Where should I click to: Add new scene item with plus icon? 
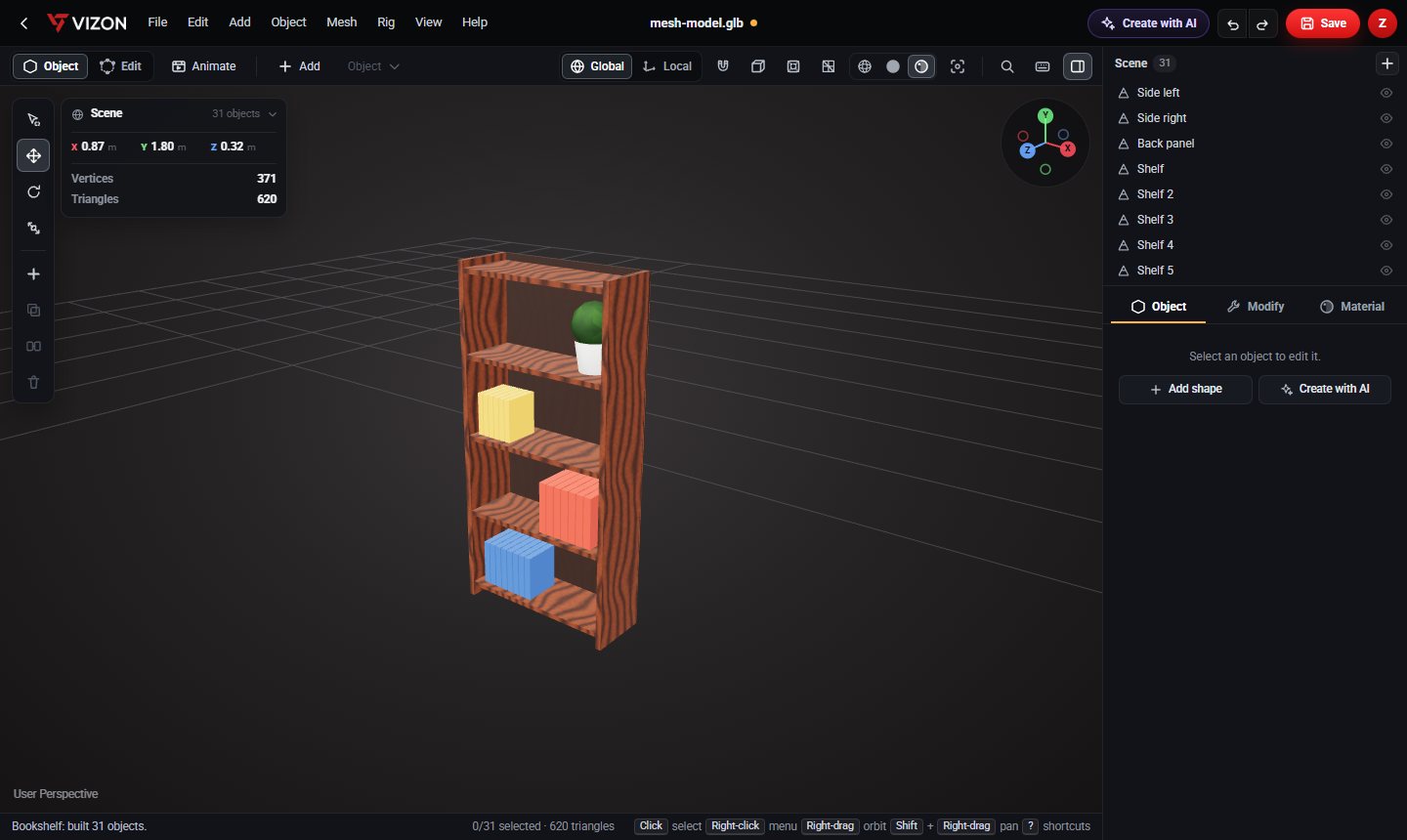click(1387, 63)
